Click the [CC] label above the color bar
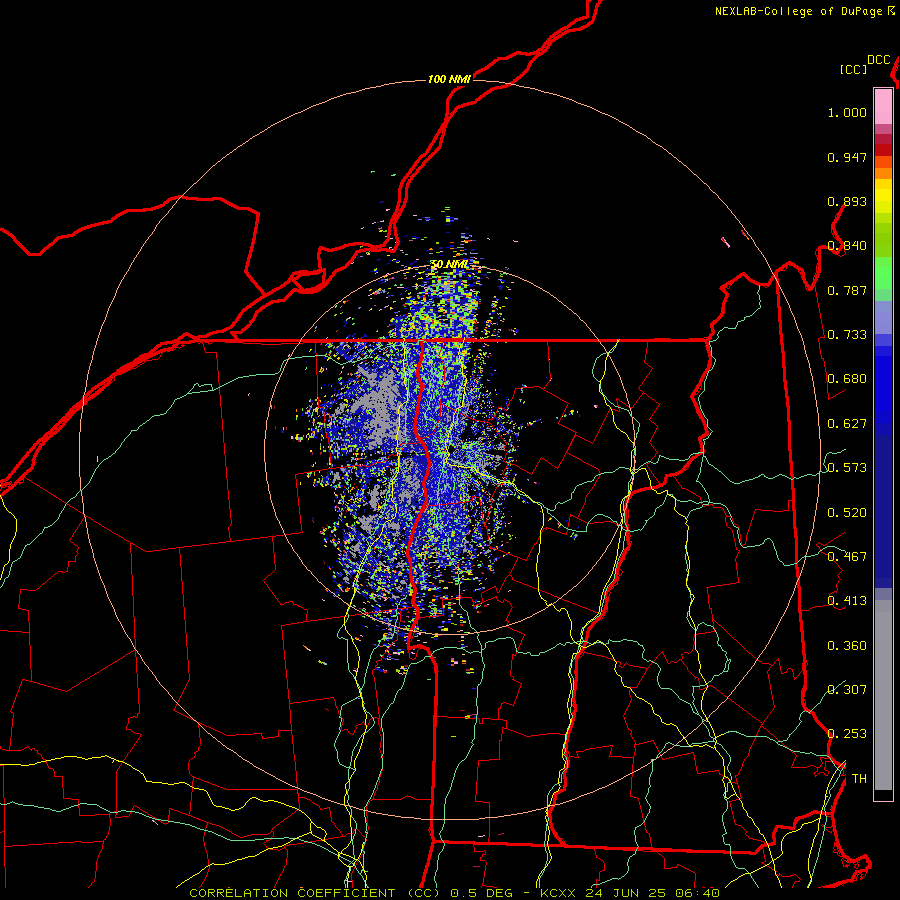Screen dimensions: 900x900 pyautogui.click(x=853, y=69)
